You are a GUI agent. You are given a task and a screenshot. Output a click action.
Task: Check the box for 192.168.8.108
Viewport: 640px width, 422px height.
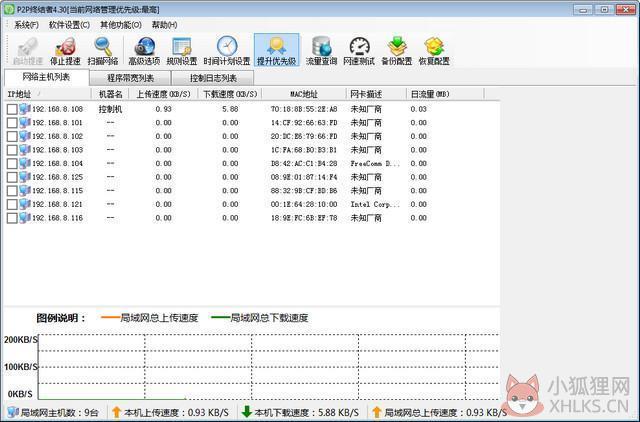12,109
